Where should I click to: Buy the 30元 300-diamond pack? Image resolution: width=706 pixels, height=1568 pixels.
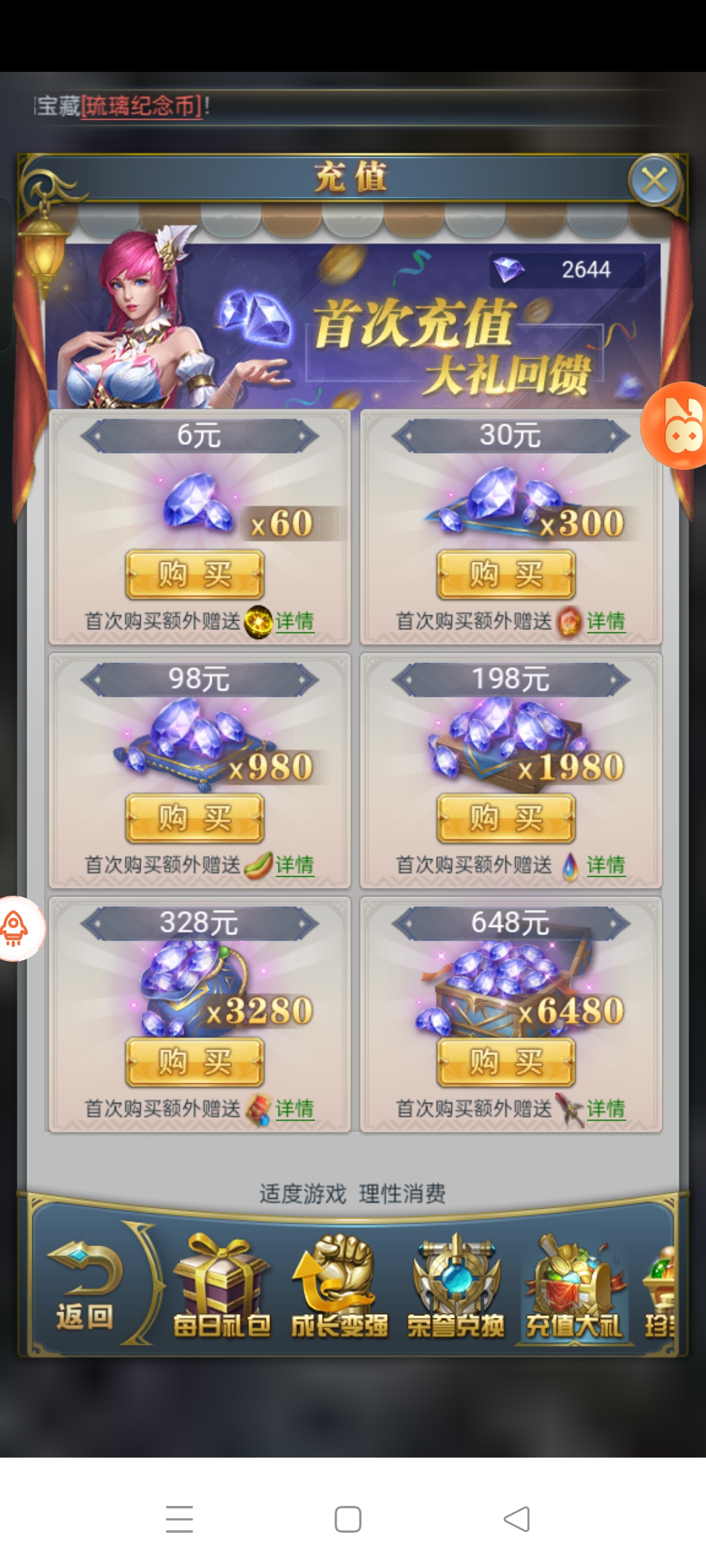tap(506, 574)
